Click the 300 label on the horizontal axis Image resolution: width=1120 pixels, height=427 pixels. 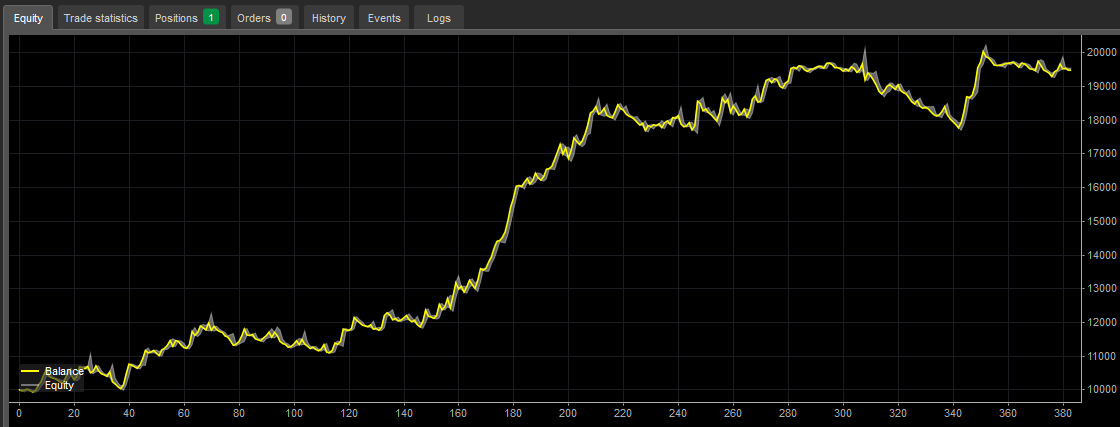844,413
